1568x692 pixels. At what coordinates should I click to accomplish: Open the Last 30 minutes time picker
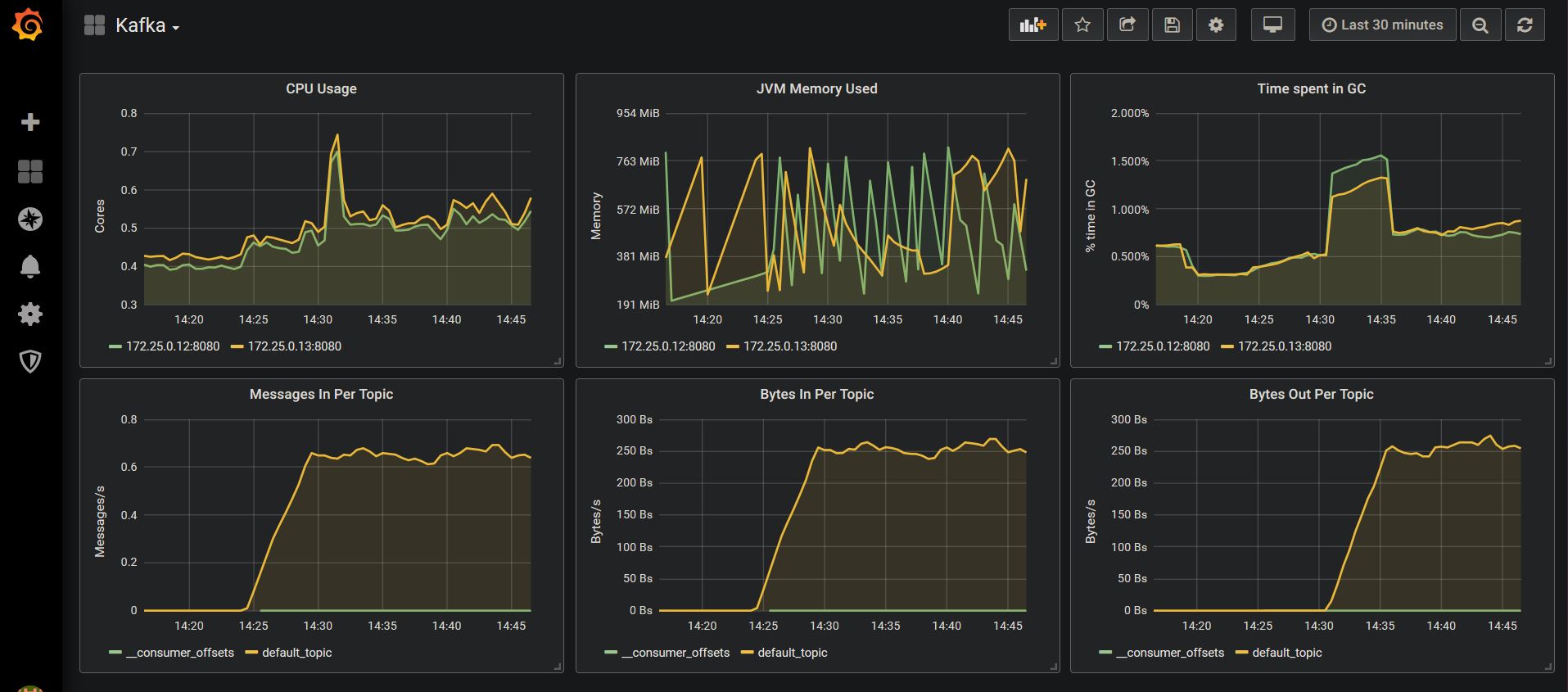[1382, 25]
